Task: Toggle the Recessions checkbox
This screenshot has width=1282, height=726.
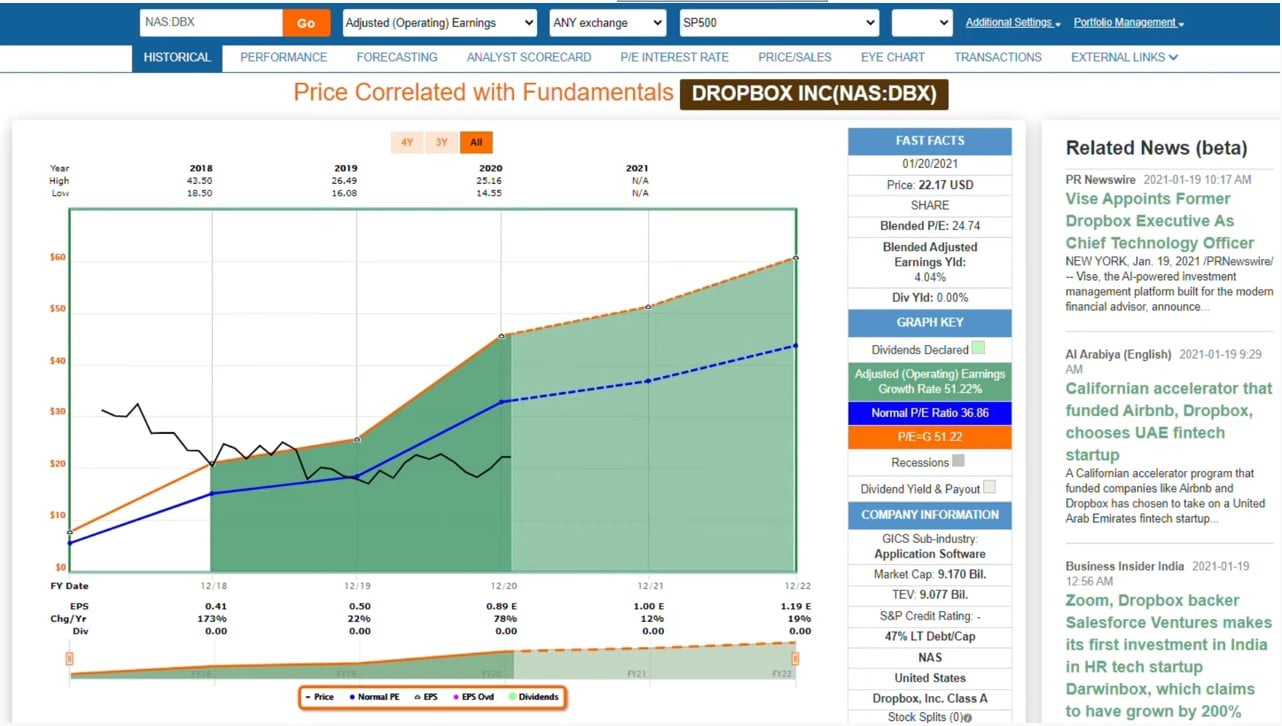Action: tap(958, 462)
